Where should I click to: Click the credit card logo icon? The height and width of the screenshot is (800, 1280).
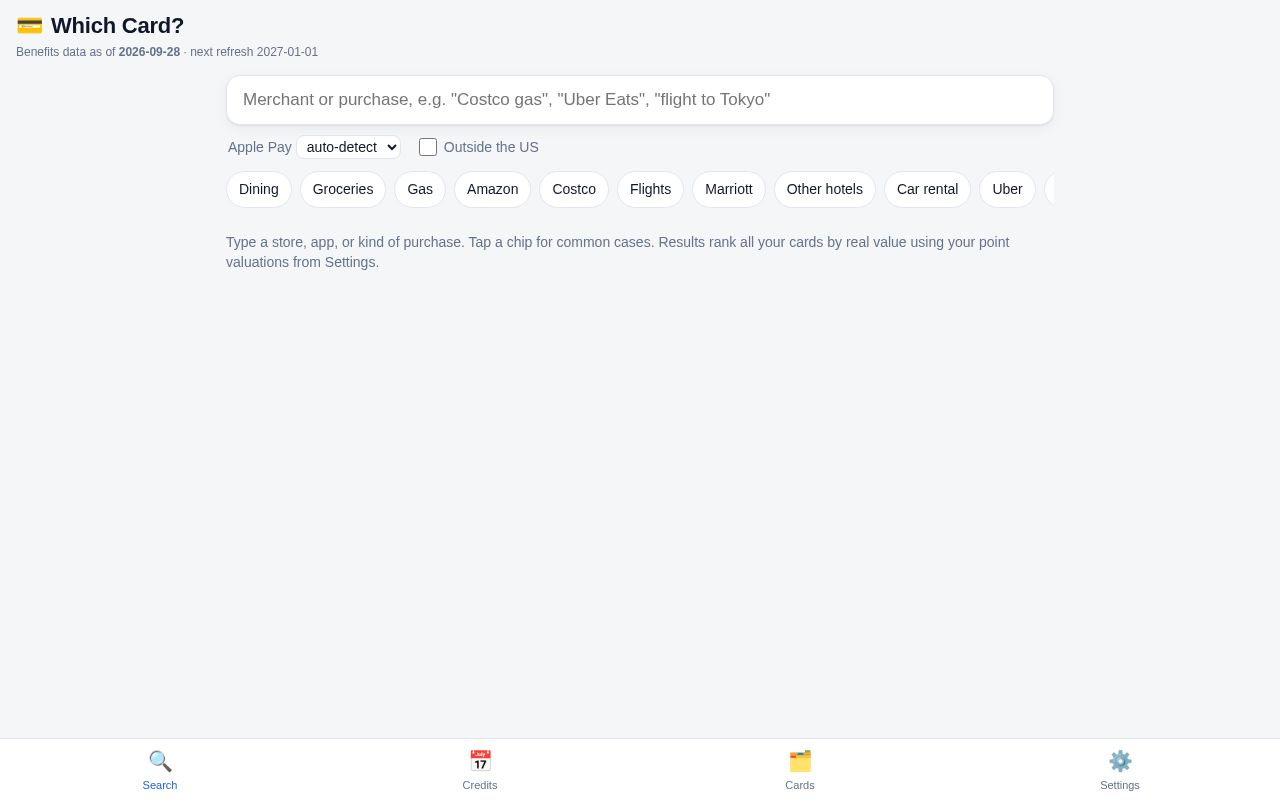[x=29, y=26]
